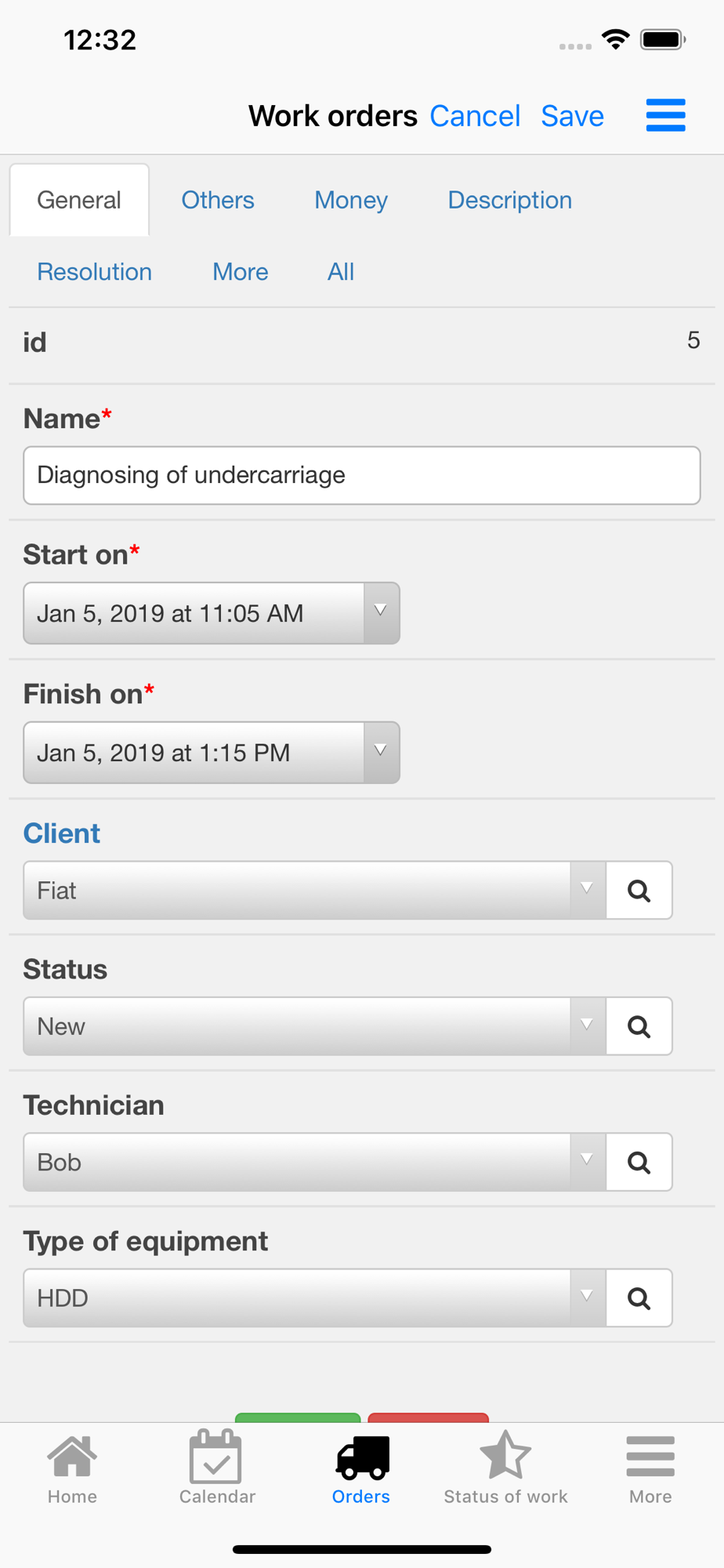Image resolution: width=724 pixels, height=1568 pixels.
Task: Switch to the Resolution tab
Action: click(x=95, y=272)
